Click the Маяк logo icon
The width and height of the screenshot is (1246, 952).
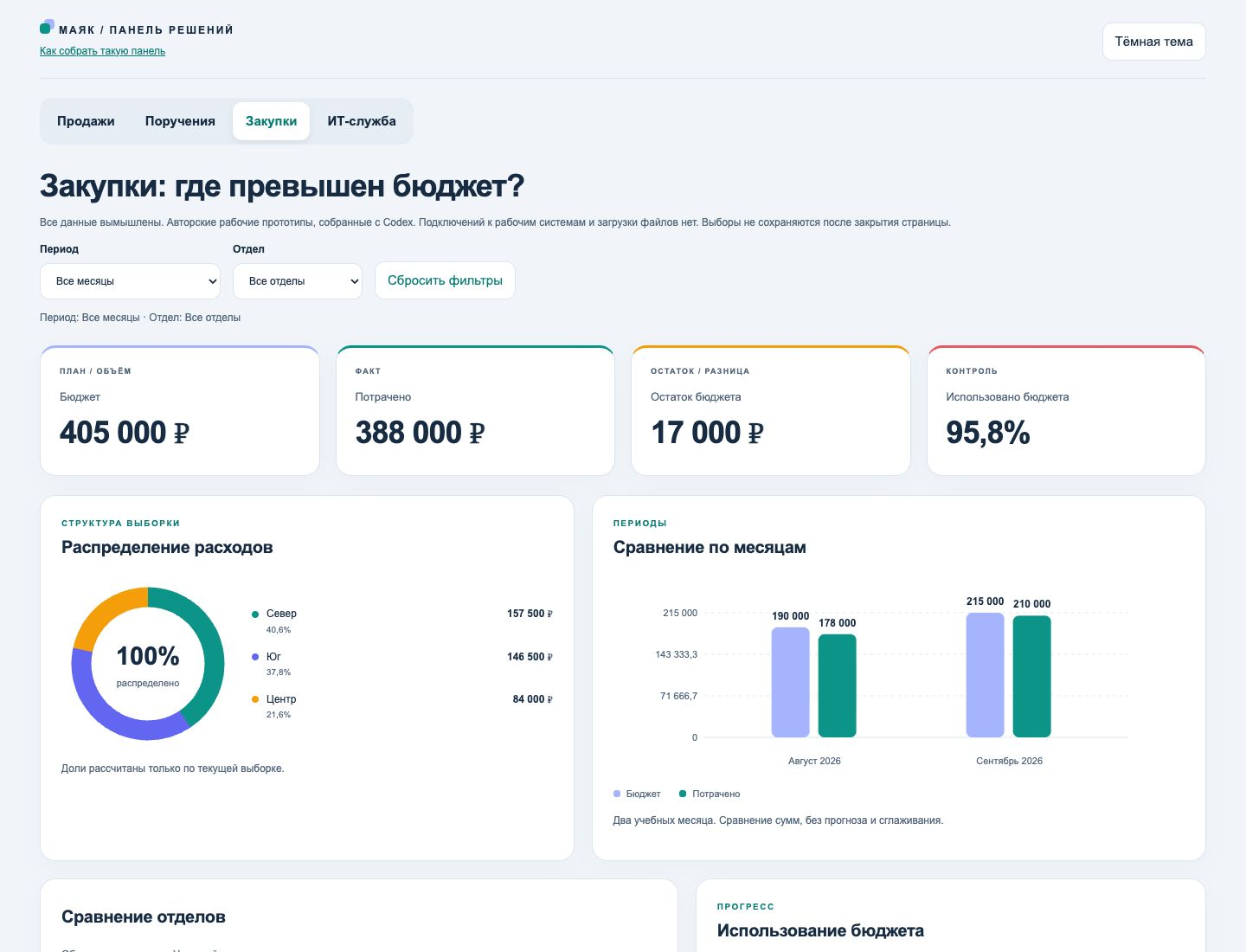47,27
